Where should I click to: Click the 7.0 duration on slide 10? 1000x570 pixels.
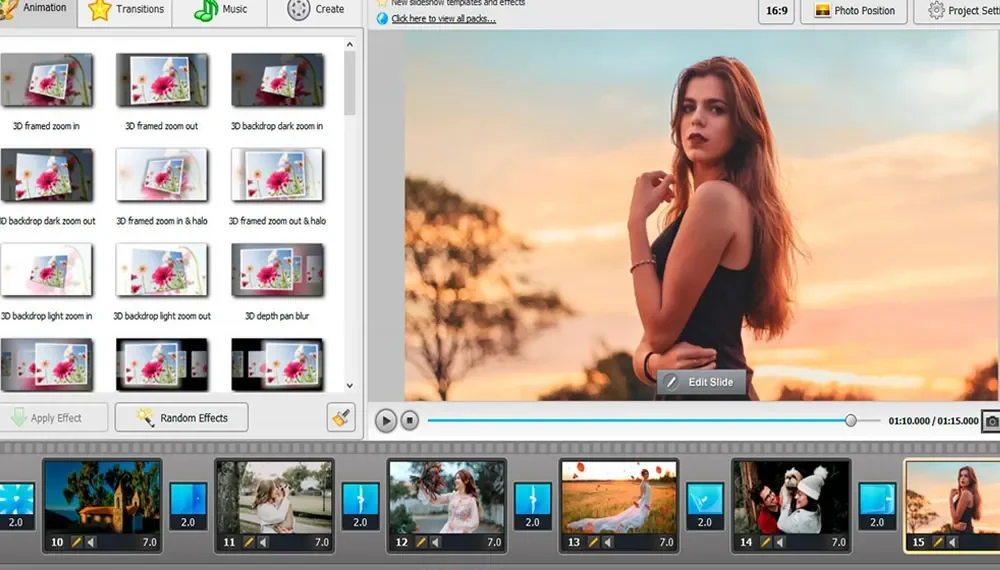149,543
